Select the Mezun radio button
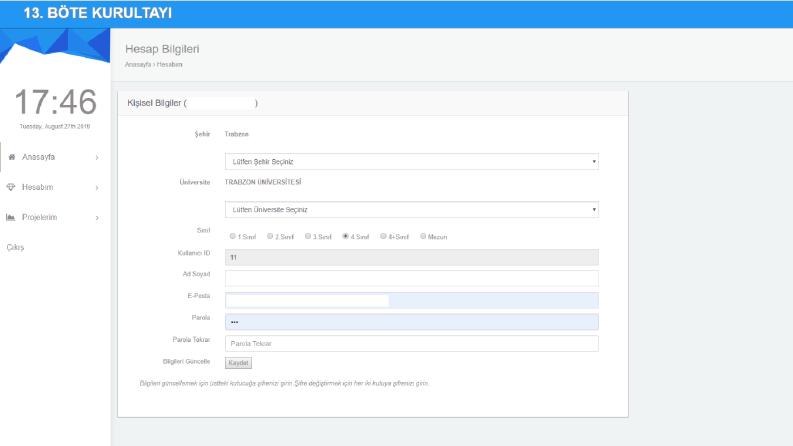Image resolution: width=793 pixels, height=446 pixels. (423, 236)
